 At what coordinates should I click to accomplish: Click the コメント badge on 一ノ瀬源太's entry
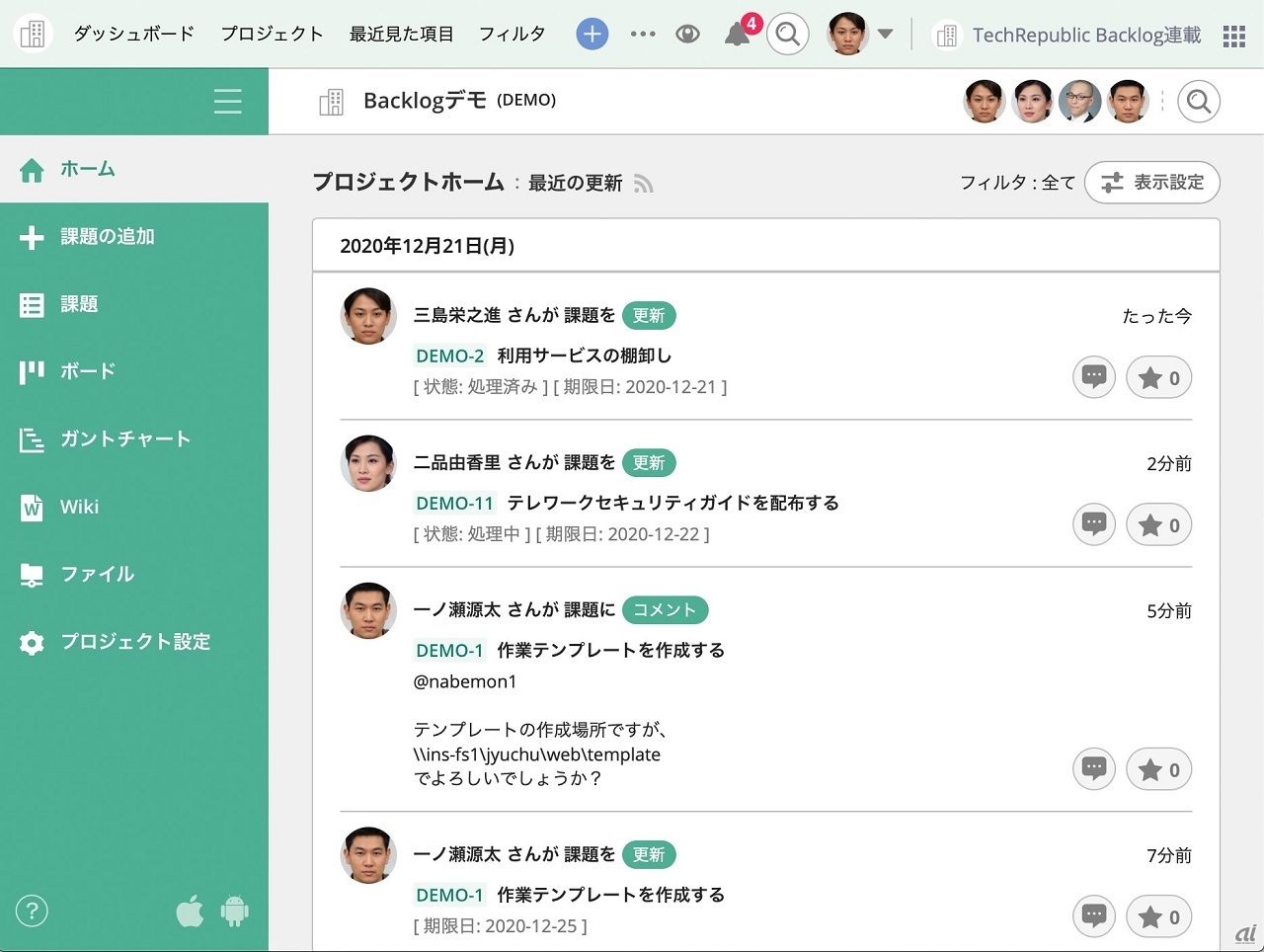click(665, 610)
